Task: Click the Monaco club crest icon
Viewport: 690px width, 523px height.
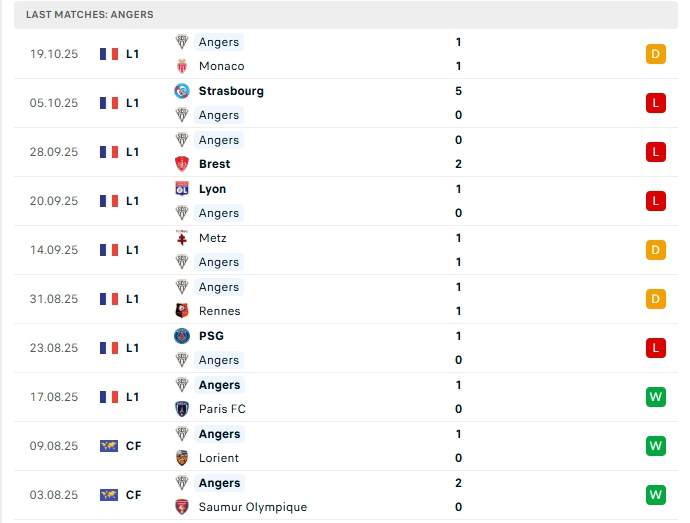Action: coord(182,66)
